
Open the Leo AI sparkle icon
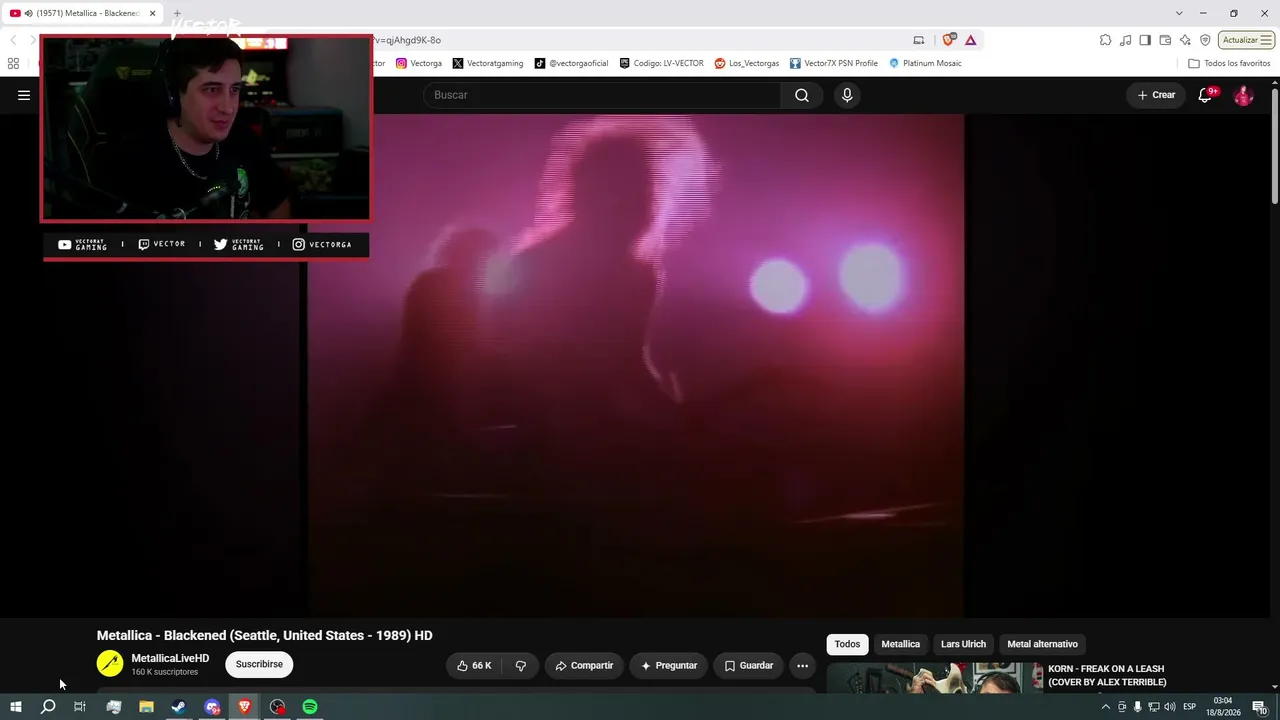coord(1185,40)
